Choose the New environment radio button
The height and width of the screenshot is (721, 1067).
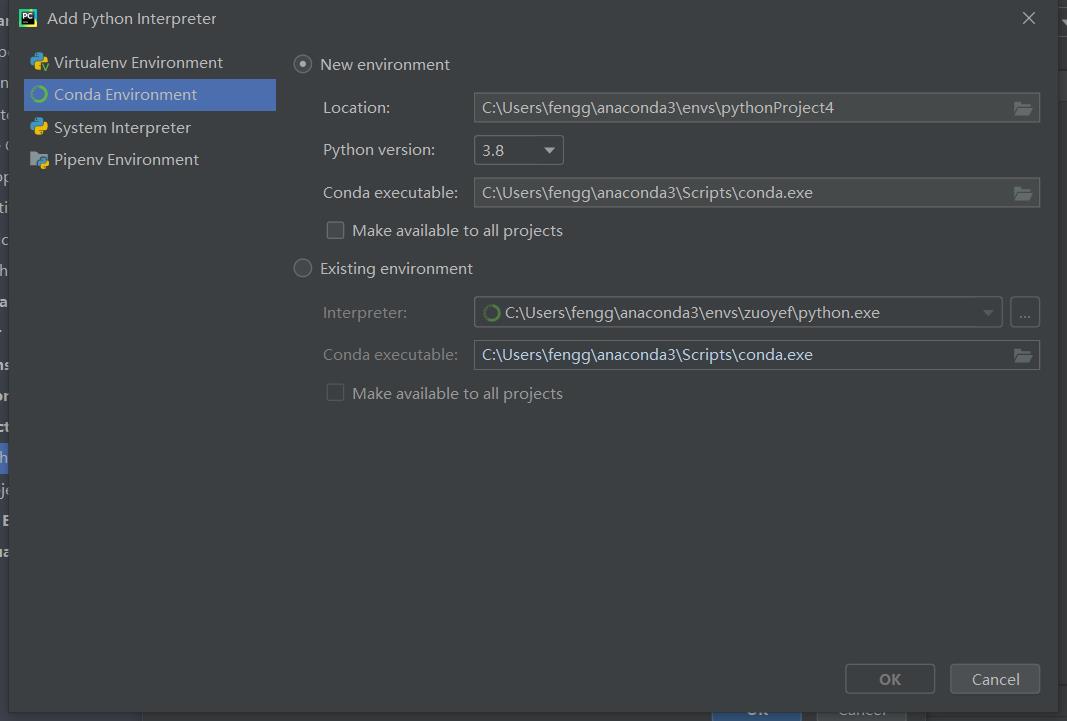tap(303, 65)
